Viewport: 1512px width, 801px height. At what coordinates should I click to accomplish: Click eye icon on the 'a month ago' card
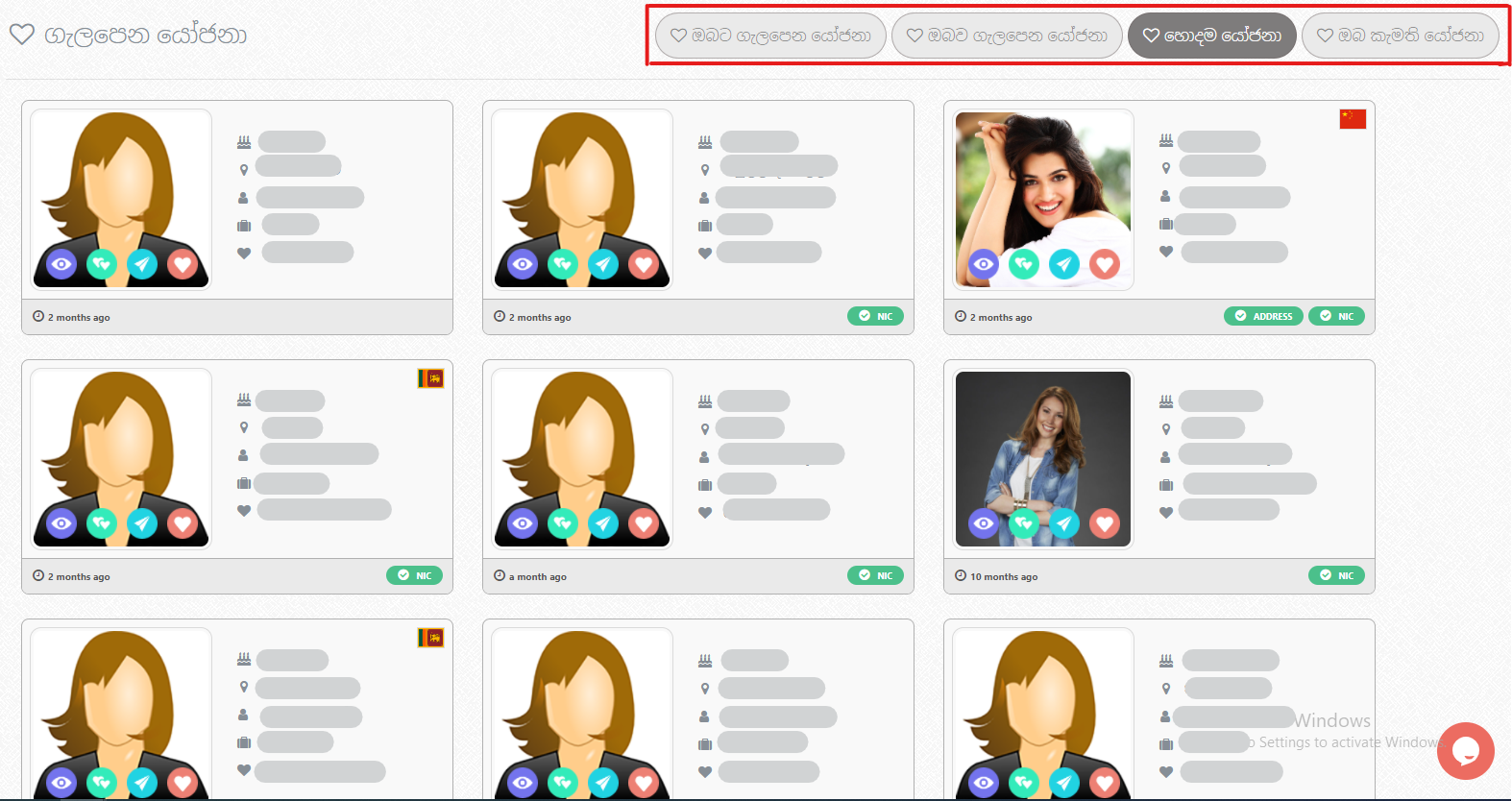tap(523, 523)
